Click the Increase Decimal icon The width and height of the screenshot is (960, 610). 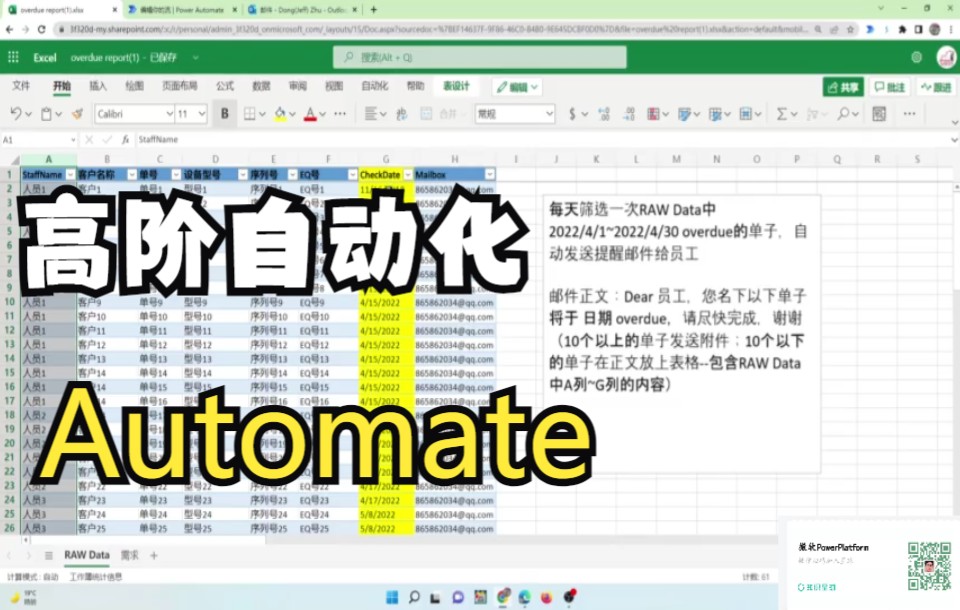604,114
